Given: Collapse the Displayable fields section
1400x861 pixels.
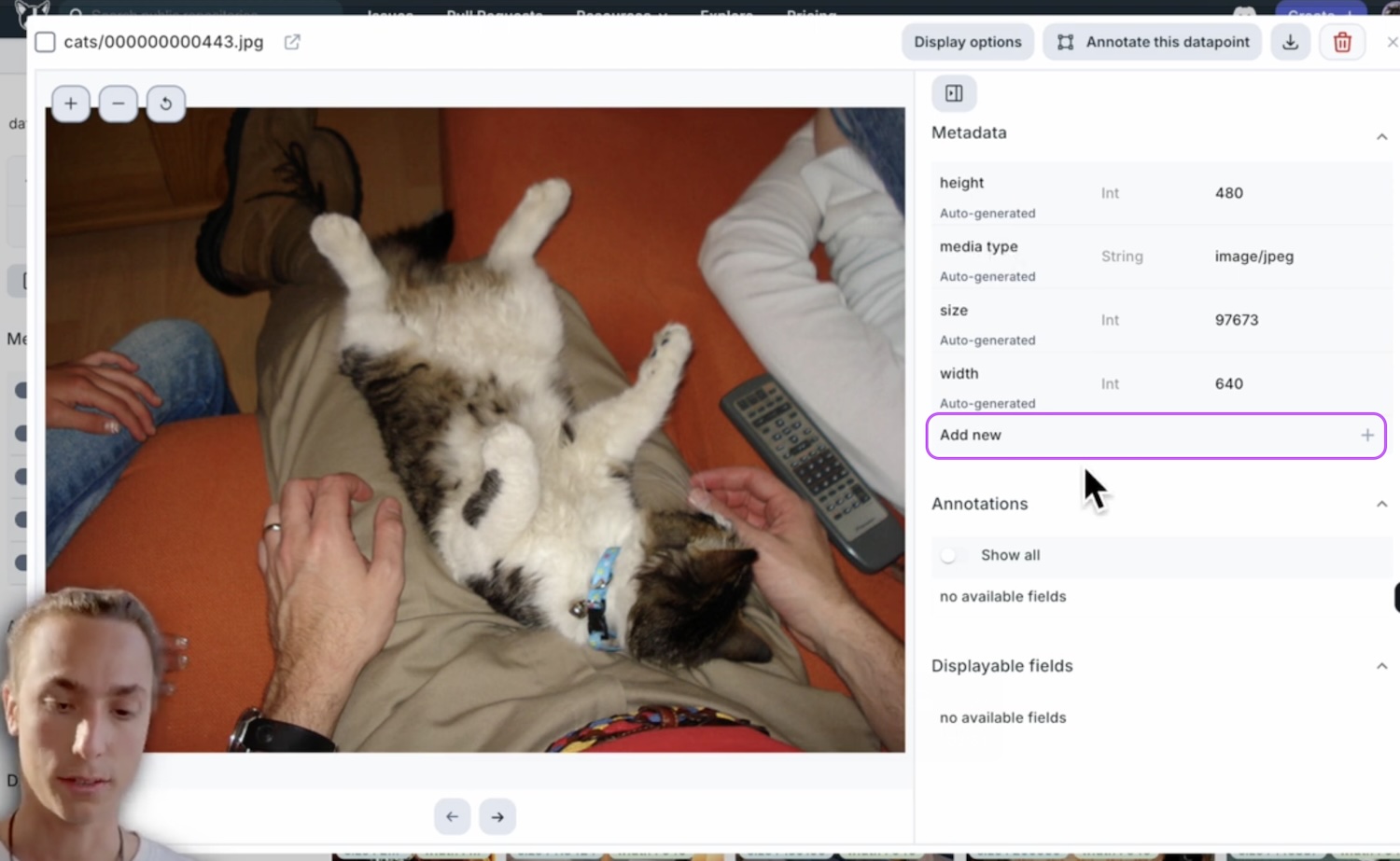Looking at the screenshot, I should coord(1381,666).
